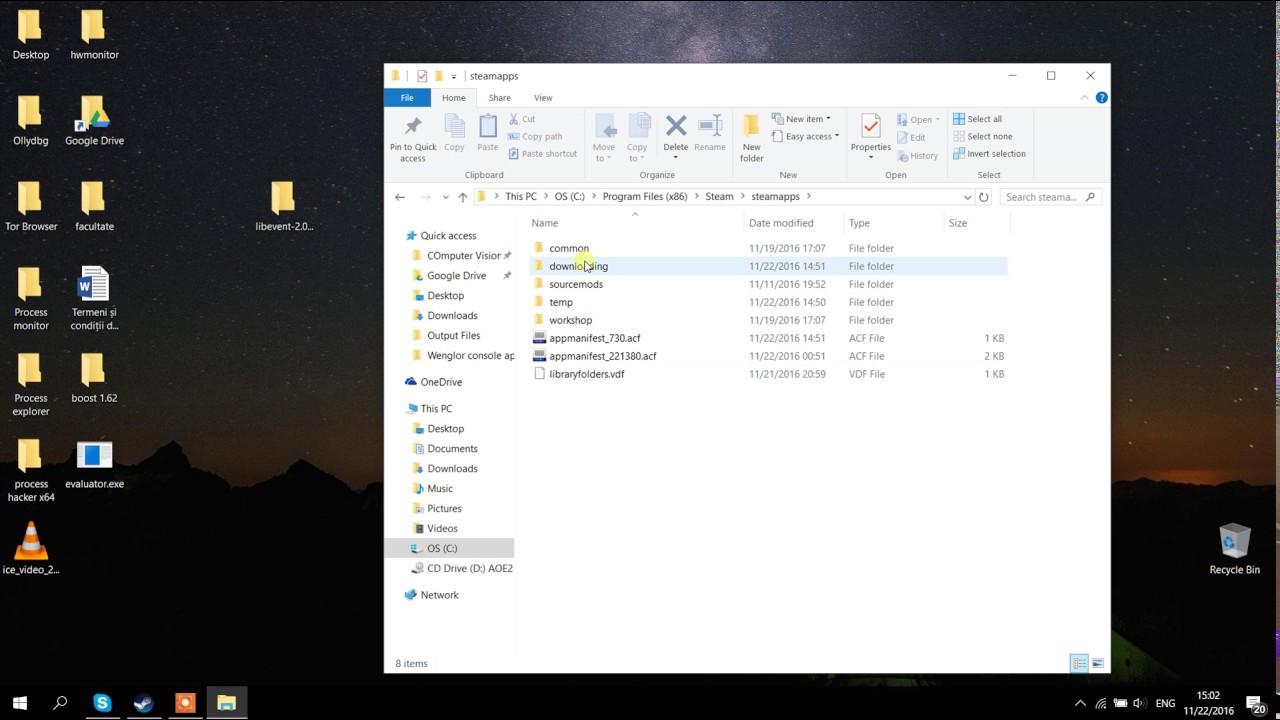Select the Recycle Bin desktop icon

point(1234,550)
